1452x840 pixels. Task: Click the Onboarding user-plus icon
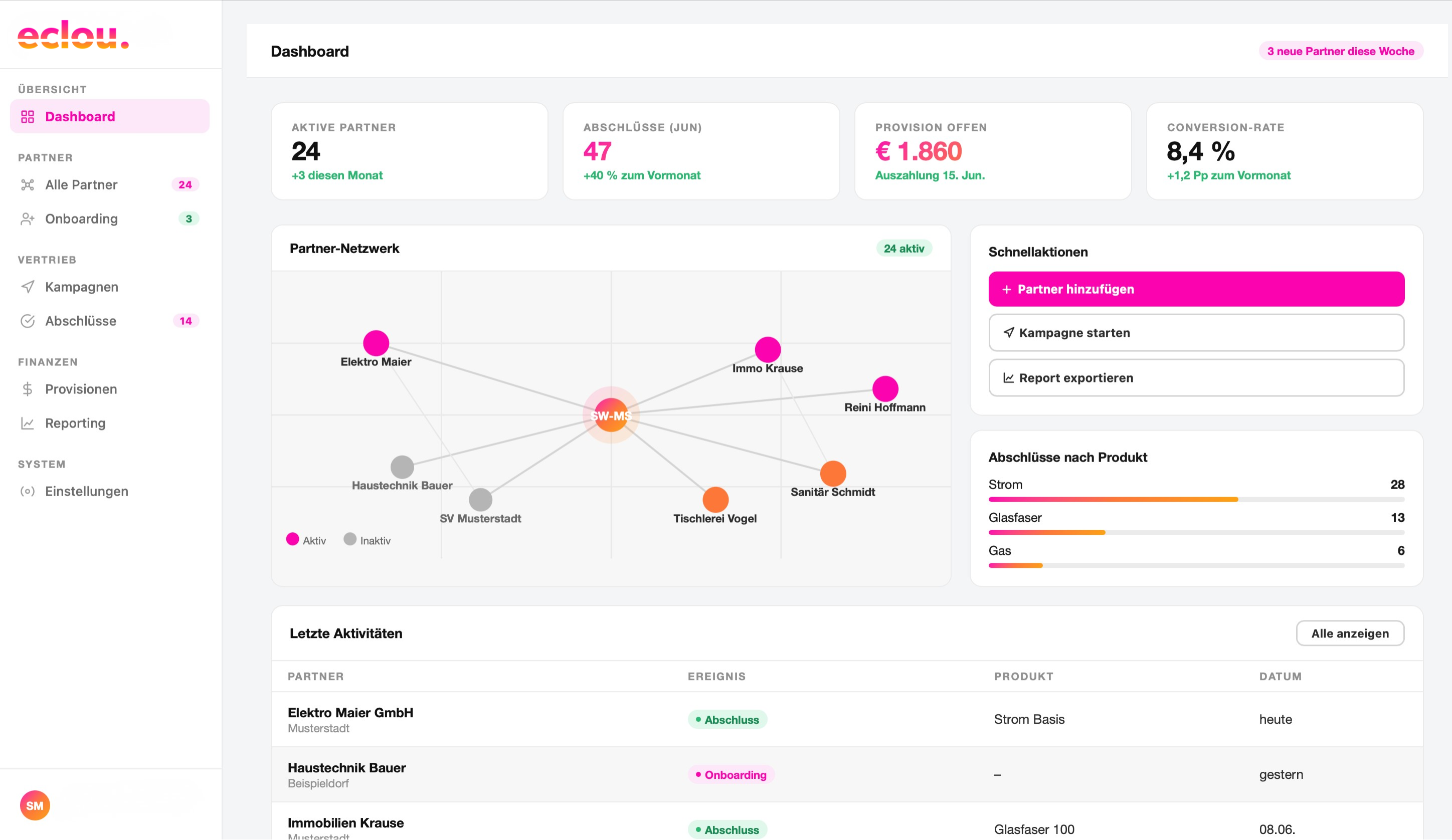coord(28,219)
